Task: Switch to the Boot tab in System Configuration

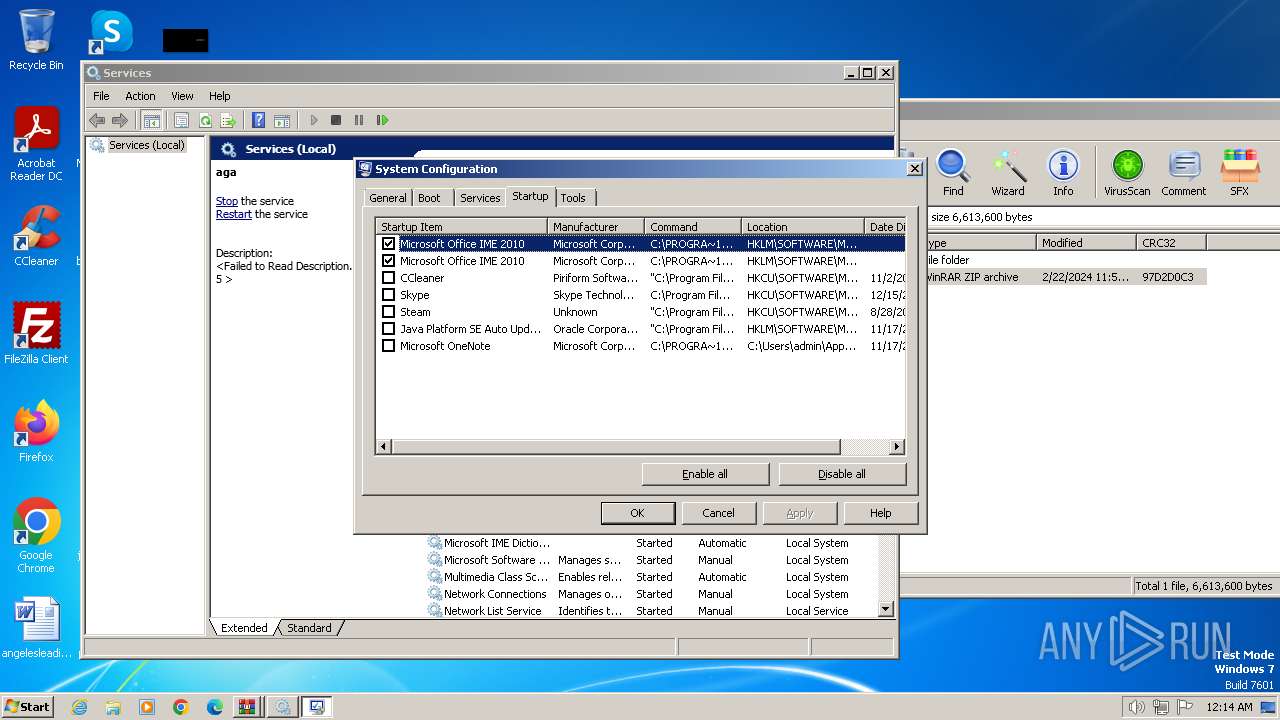Action: tap(429, 198)
